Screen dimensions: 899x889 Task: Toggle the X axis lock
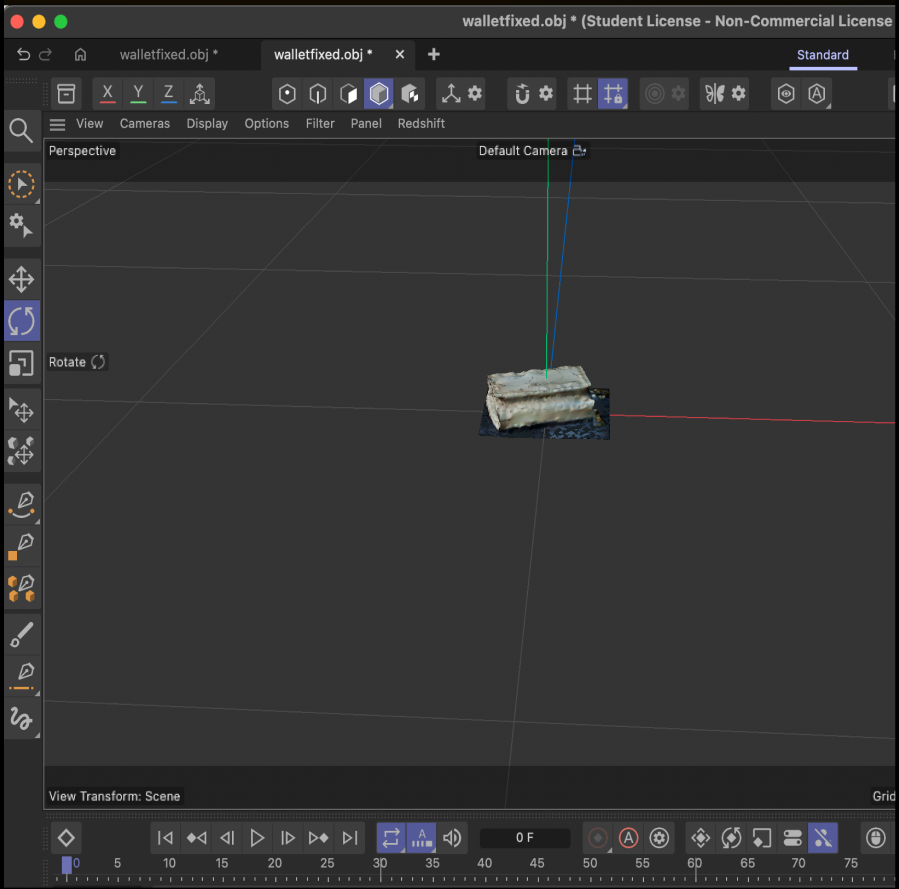coord(108,94)
